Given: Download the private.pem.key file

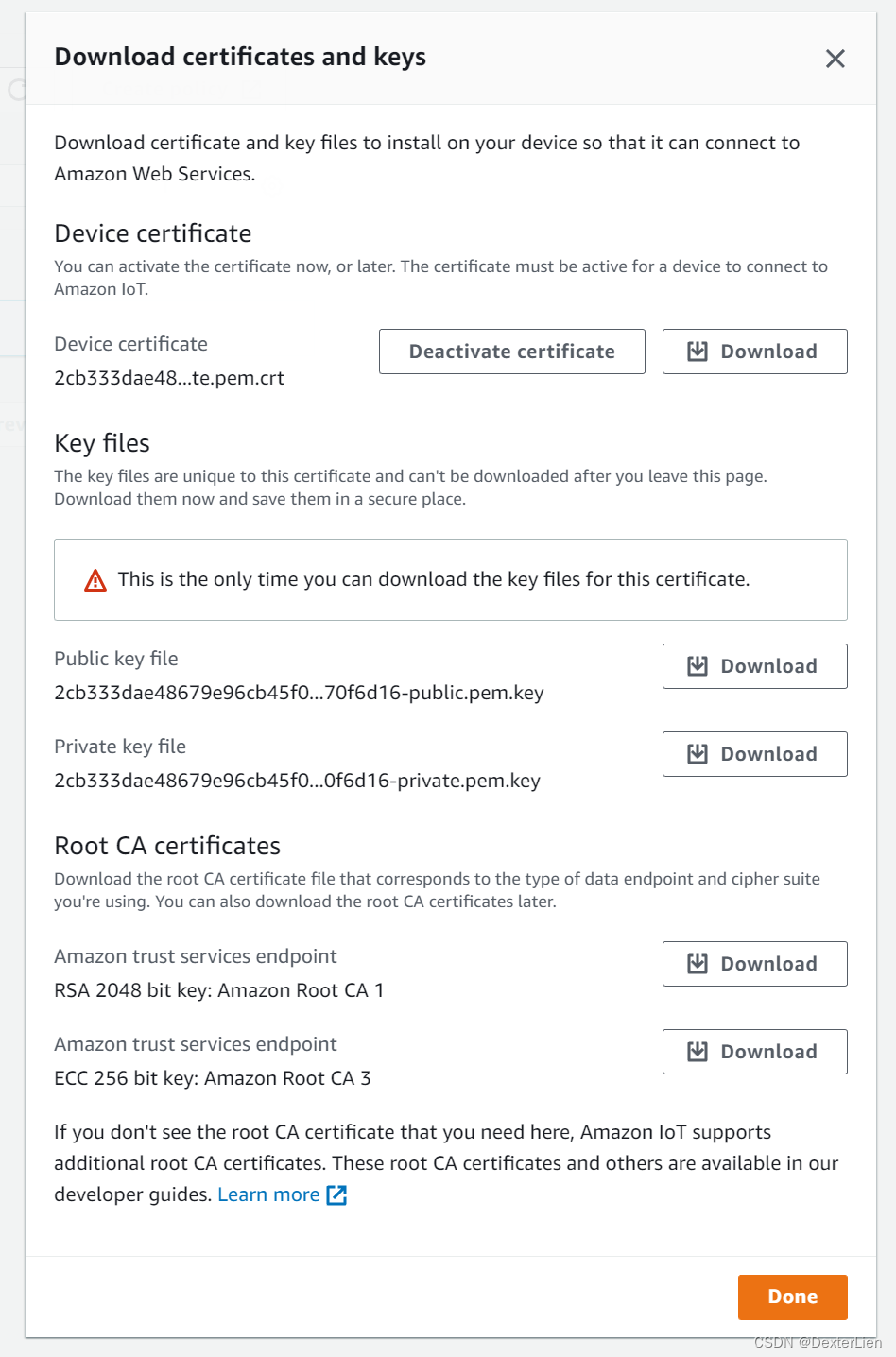Looking at the screenshot, I should (x=755, y=754).
